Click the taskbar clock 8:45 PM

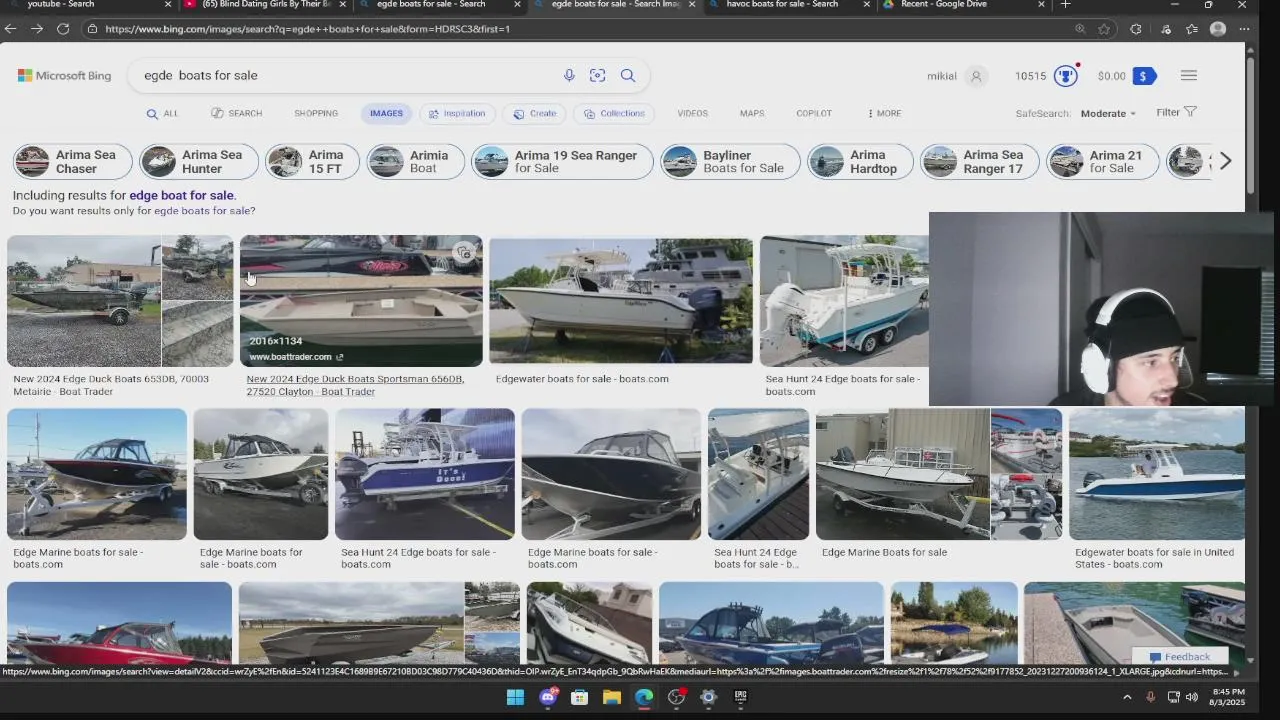pyautogui.click(x=1228, y=692)
